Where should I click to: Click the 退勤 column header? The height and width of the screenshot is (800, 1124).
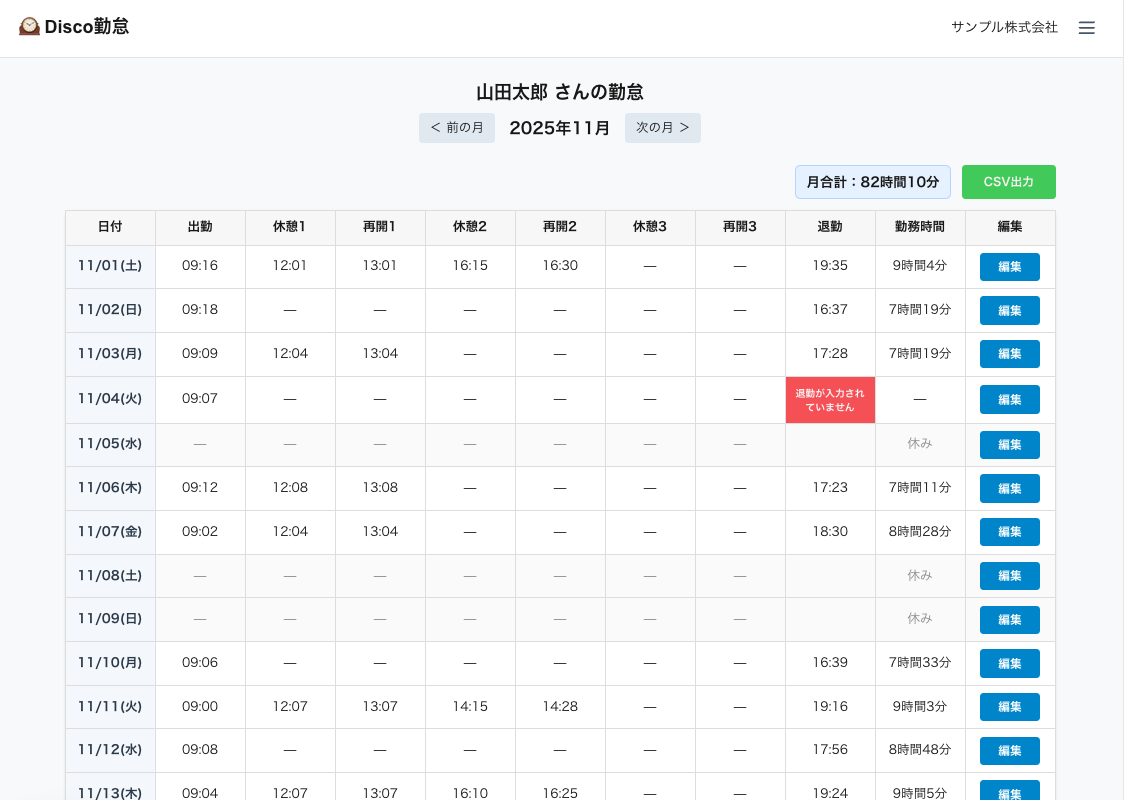[x=830, y=227]
